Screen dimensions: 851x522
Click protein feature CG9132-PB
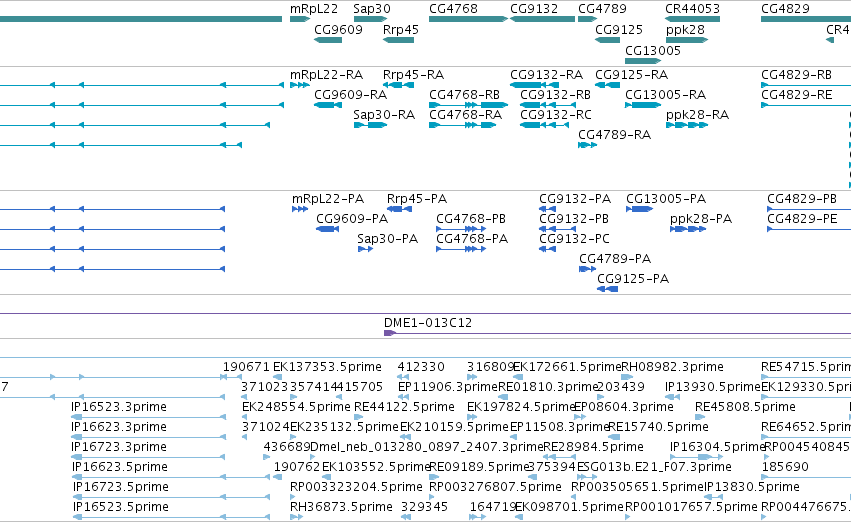pyautogui.click(x=574, y=219)
